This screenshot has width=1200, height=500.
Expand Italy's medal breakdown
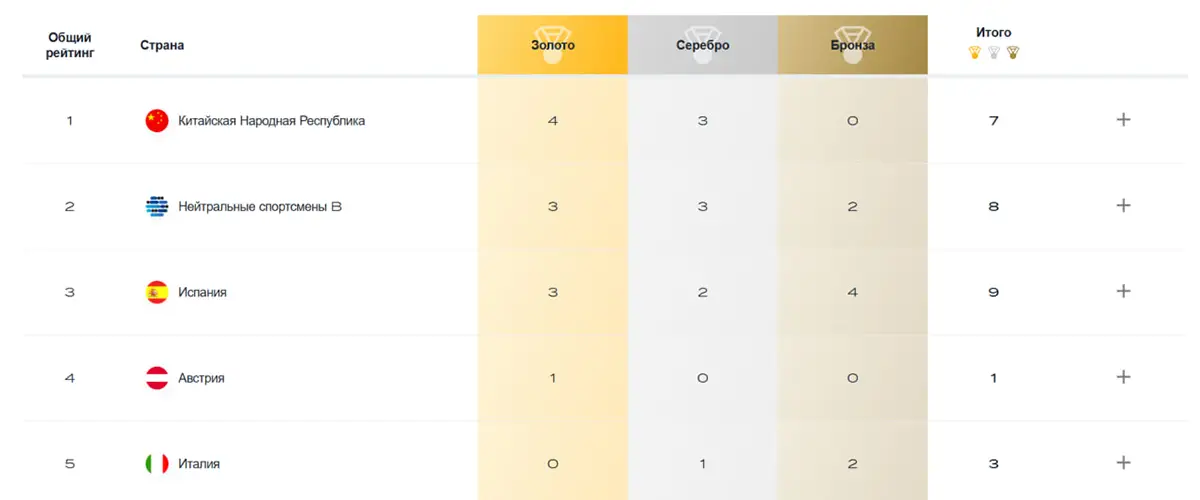[1123, 463]
